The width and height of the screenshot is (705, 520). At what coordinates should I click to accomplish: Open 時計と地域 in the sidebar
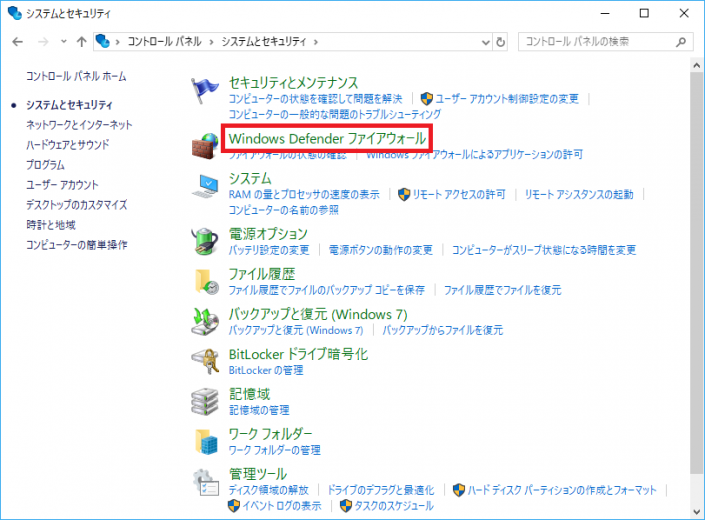coord(51,225)
